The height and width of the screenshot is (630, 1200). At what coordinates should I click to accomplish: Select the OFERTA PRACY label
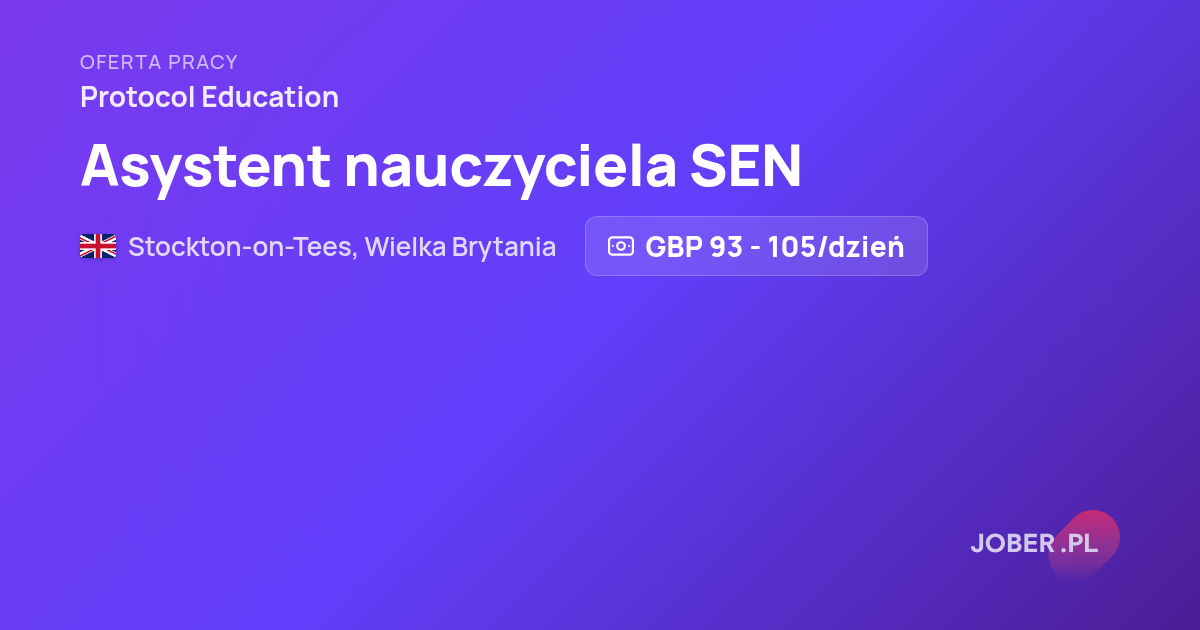pyautogui.click(x=159, y=62)
